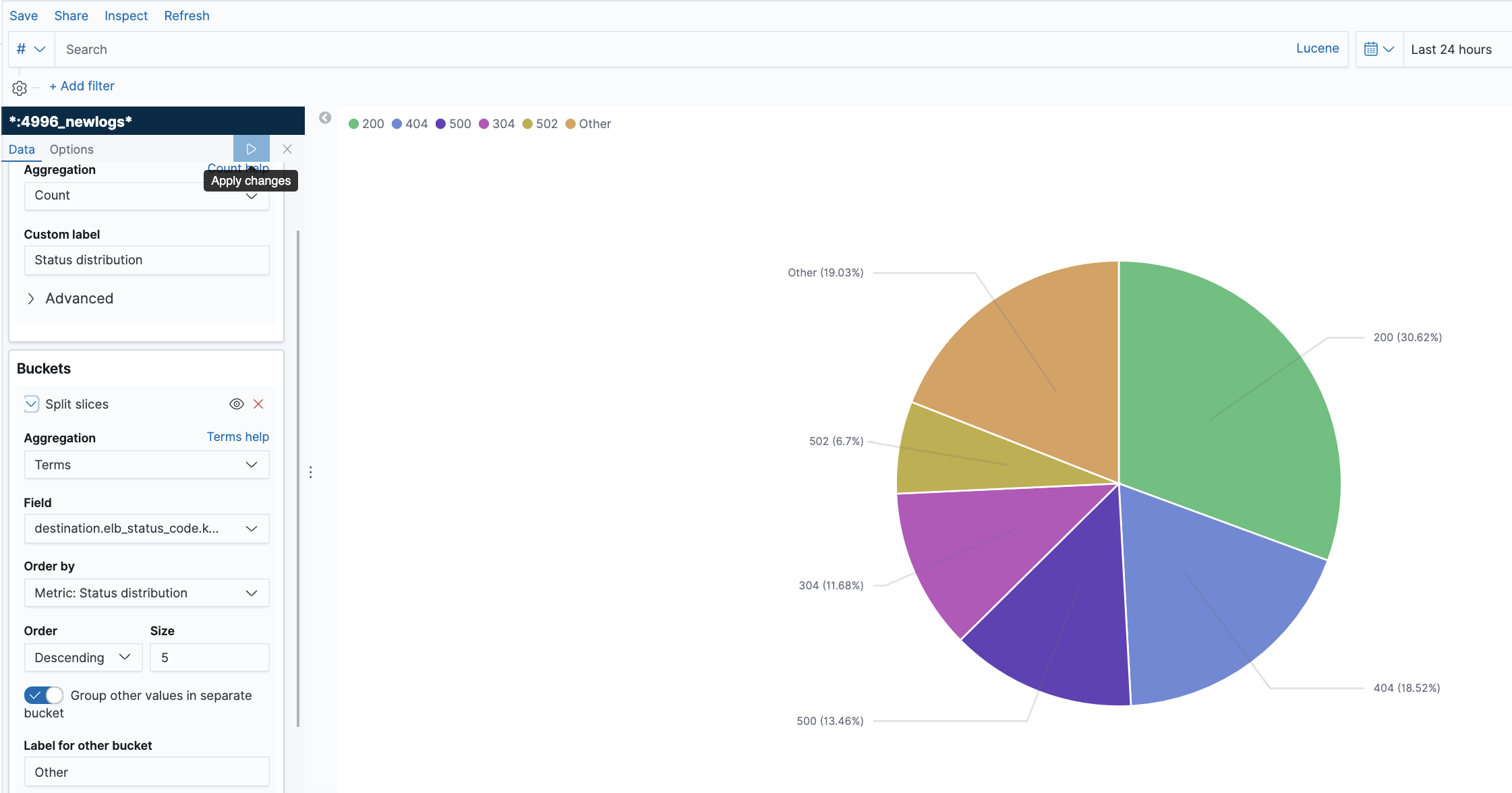This screenshot has height=793, width=1512.
Task: Open the Terms help link
Action: click(238, 437)
